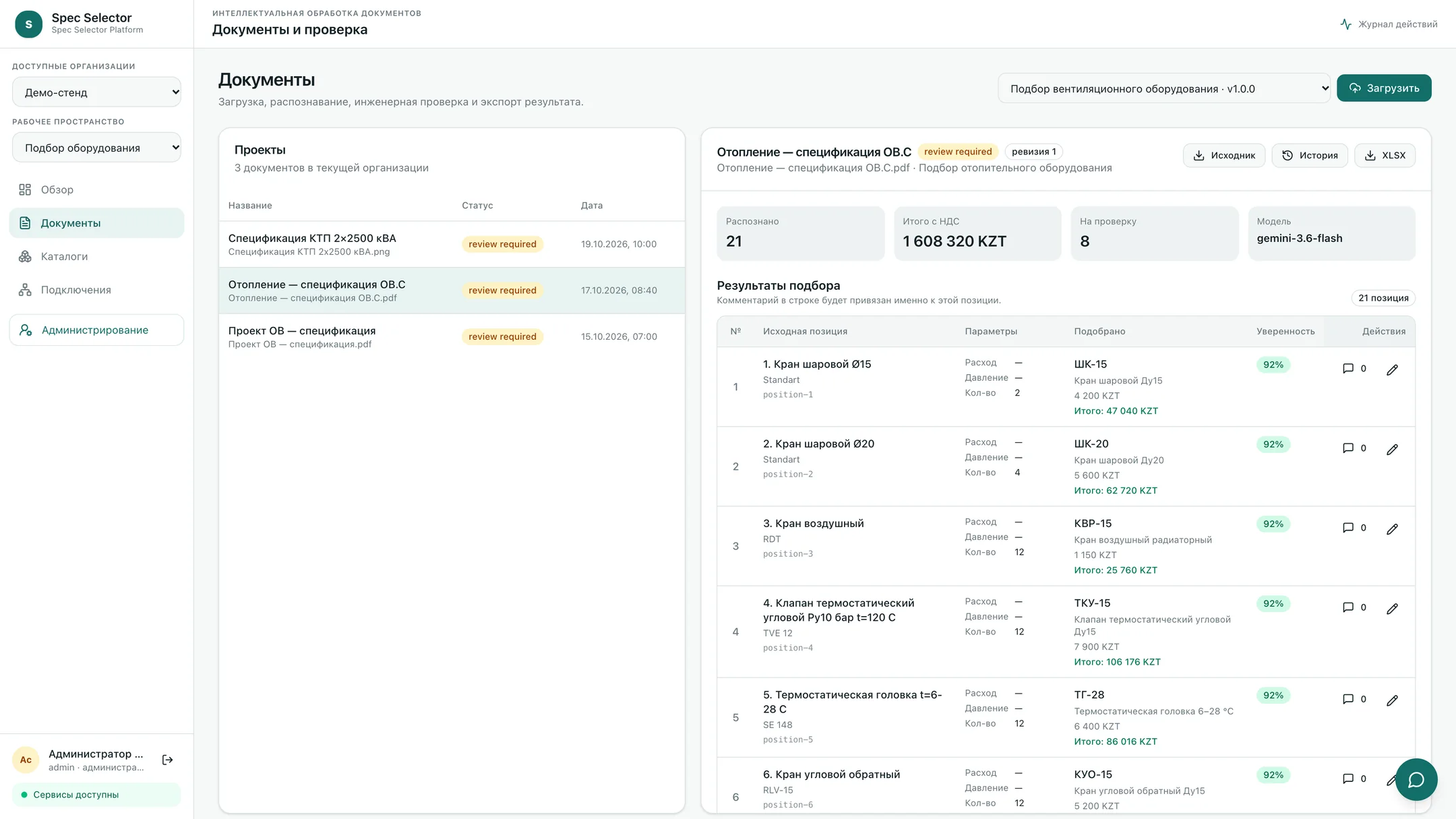The height and width of the screenshot is (819, 1456).
Task: Open the ventilation equipment version dropdown
Action: coord(1164,88)
